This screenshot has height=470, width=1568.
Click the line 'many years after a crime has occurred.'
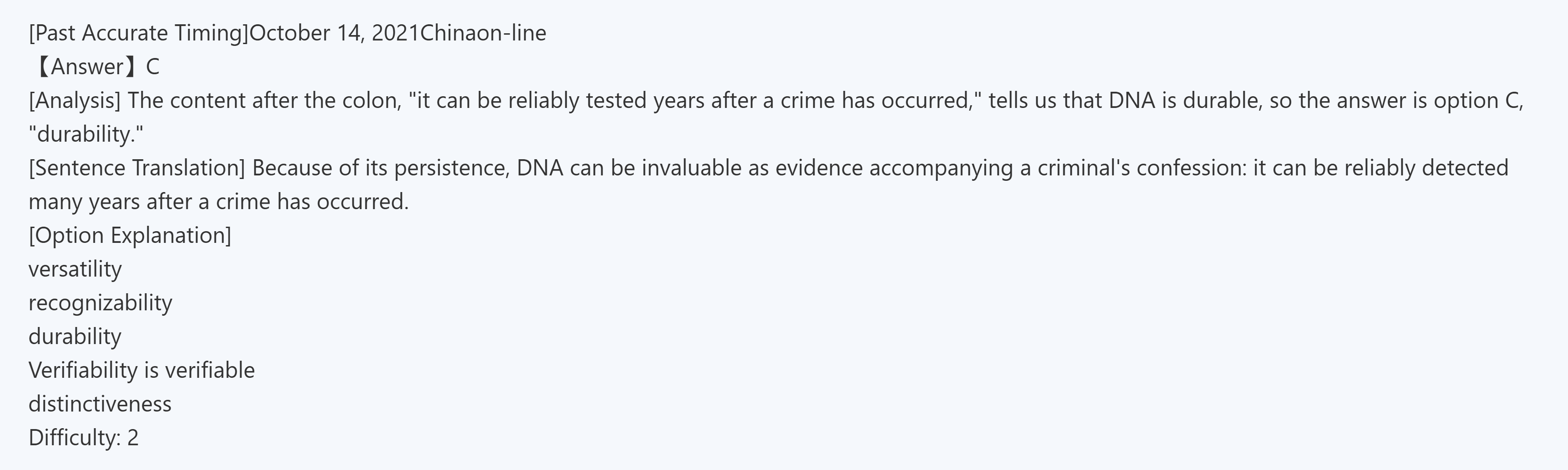[219, 202]
